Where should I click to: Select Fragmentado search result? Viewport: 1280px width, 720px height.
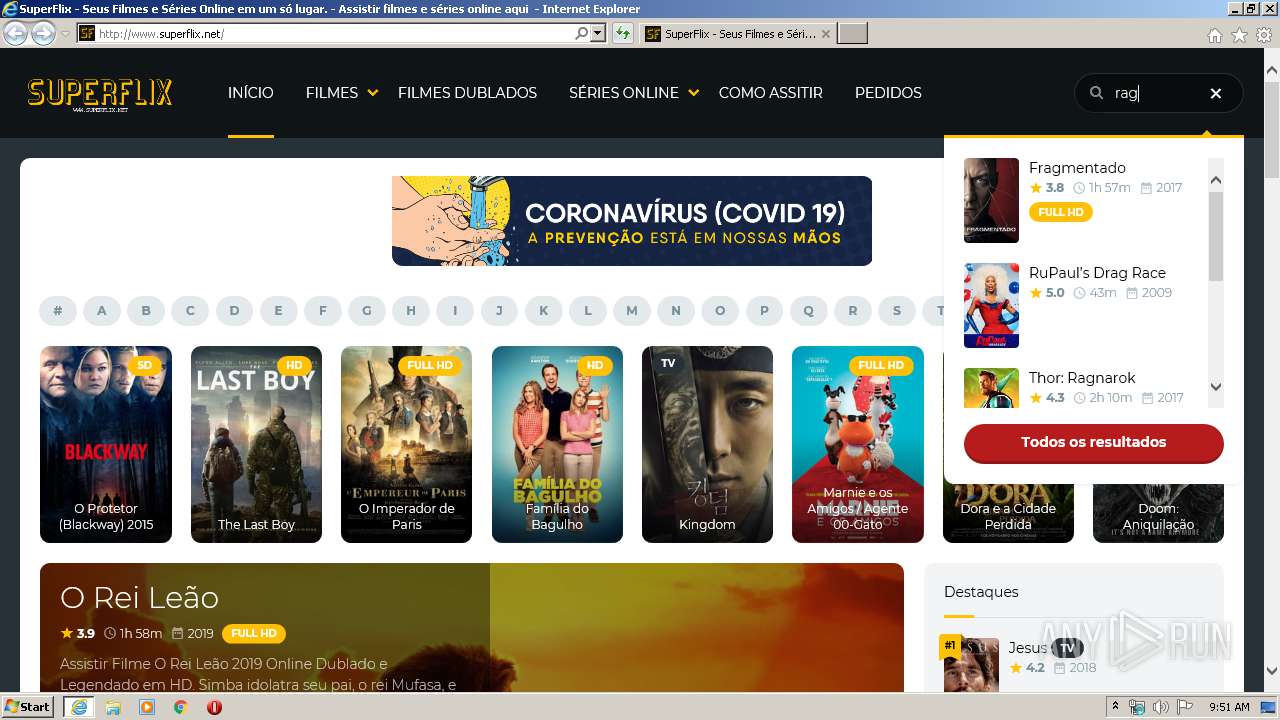1077,168
